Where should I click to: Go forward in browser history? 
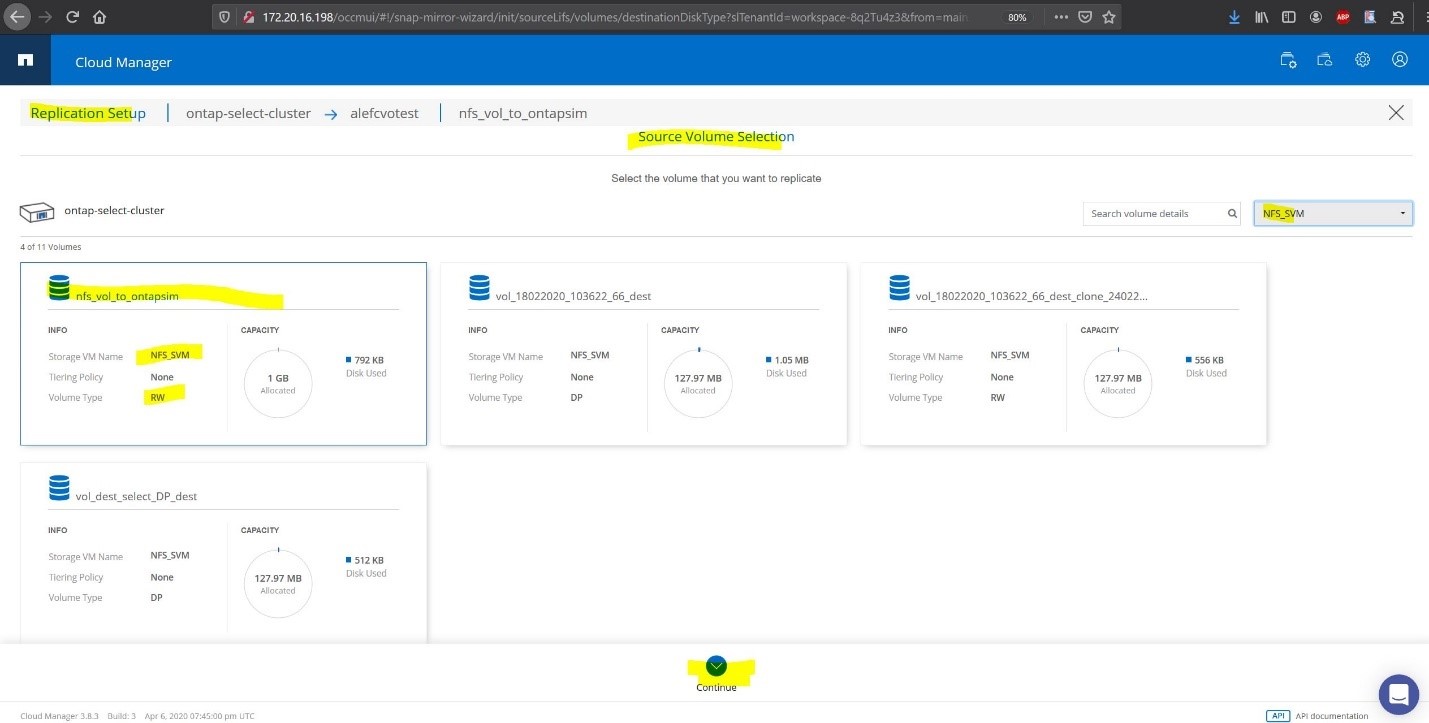(45, 17)
